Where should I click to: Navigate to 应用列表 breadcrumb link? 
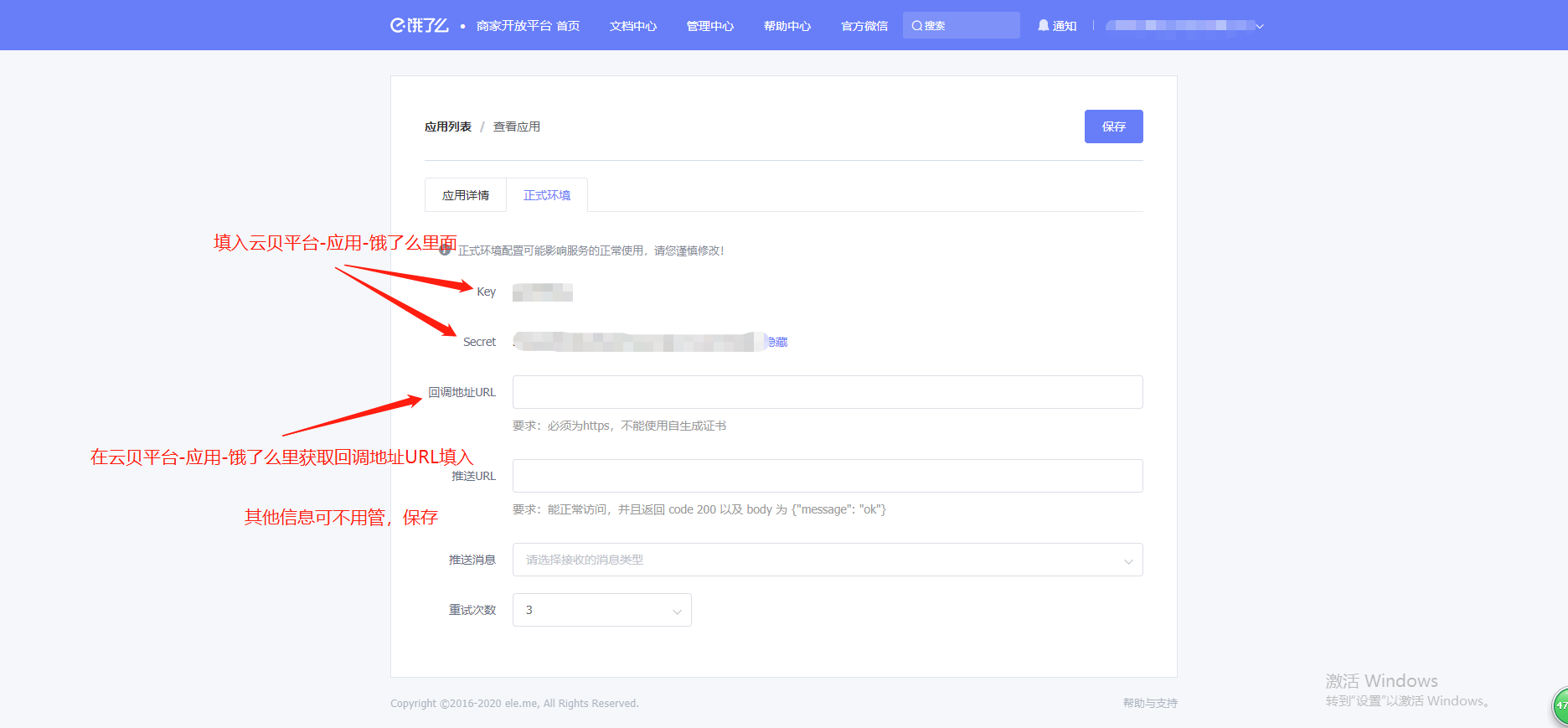pos(448,126)
